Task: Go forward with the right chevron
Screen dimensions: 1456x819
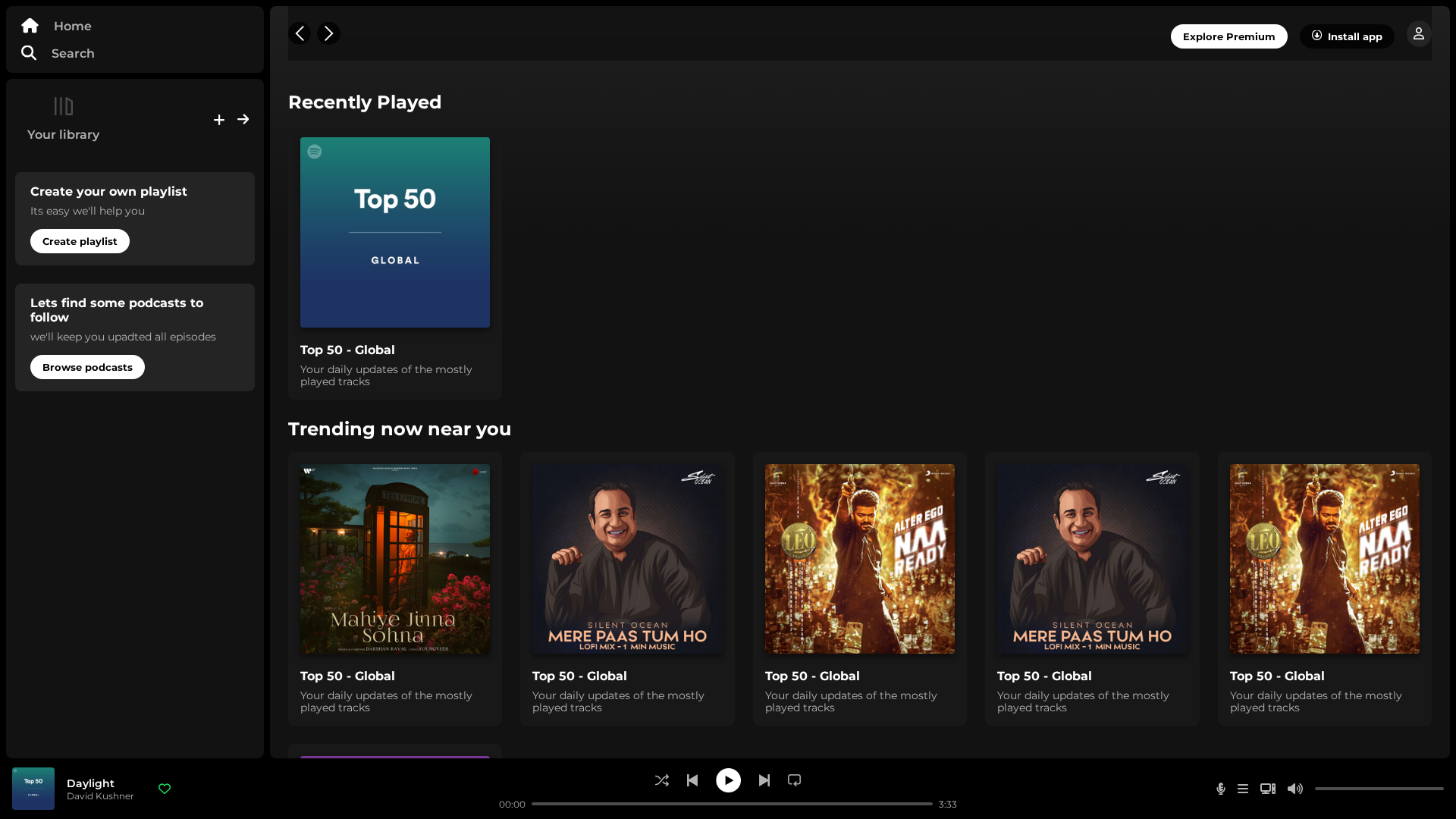Action: pyautogui.click(x=328, y=33)
